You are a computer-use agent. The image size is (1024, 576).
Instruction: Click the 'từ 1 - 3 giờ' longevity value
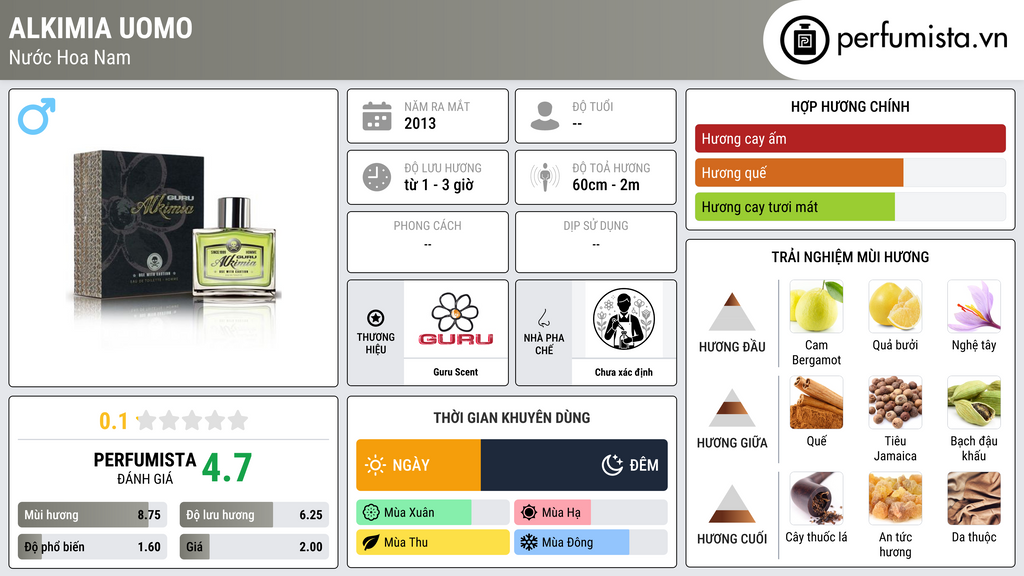click(438, 185)
